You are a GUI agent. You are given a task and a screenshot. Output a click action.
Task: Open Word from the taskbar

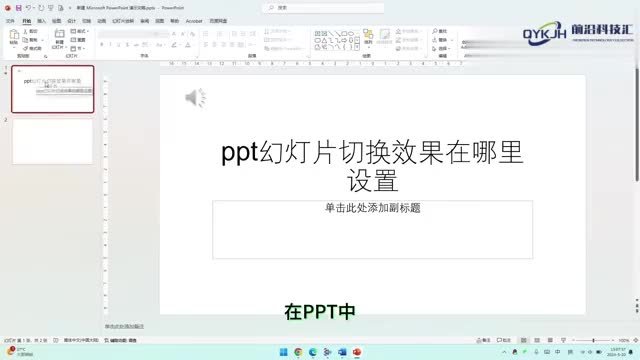(x=342, y=352)
